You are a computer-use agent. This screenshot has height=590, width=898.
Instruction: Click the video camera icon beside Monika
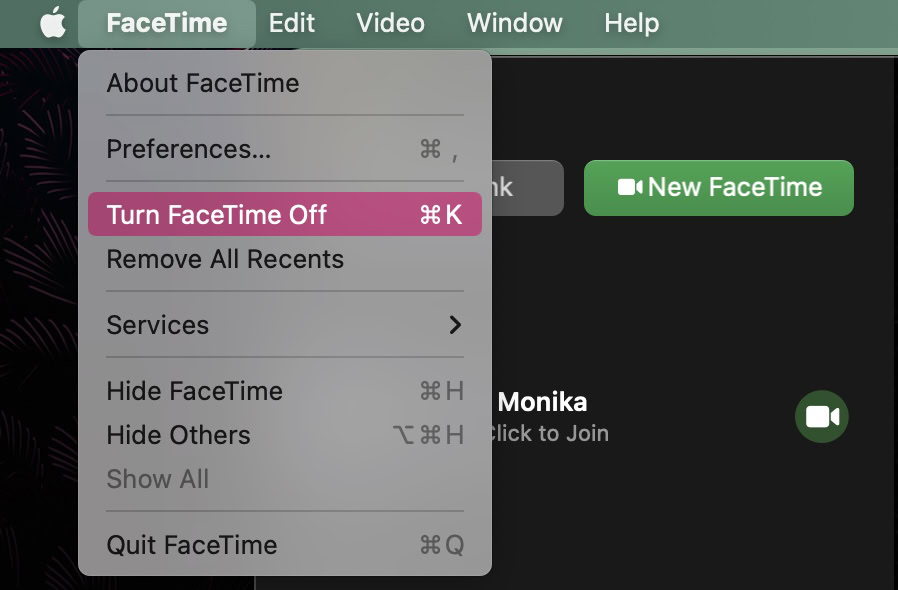(821, 416)
